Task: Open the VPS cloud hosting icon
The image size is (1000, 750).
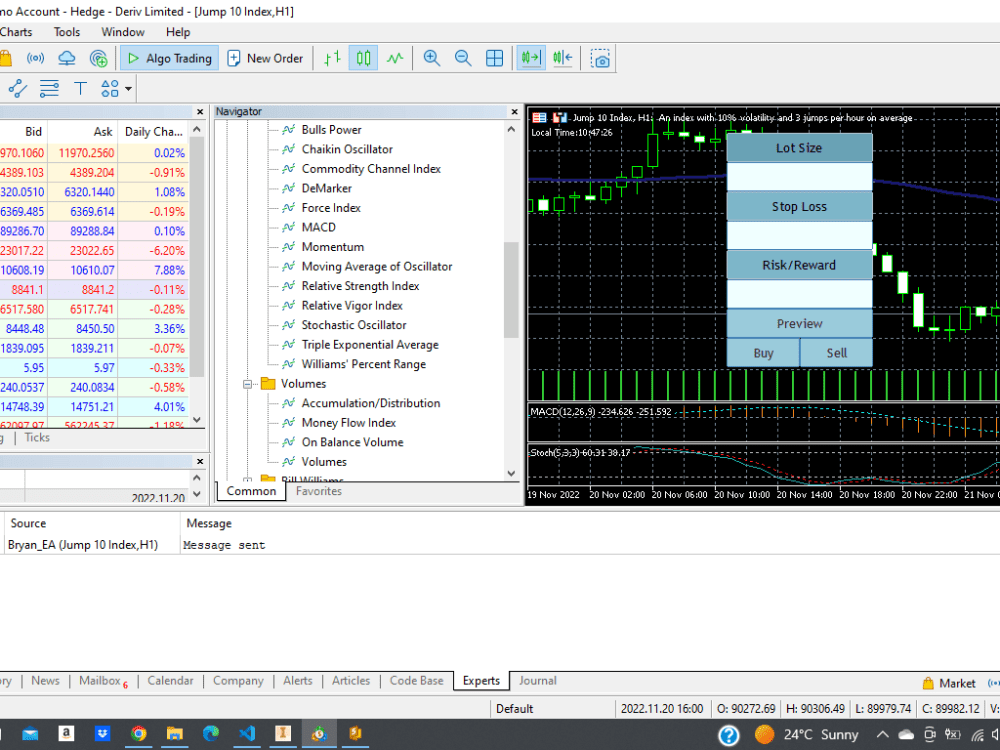Action: tap(67, 58)
